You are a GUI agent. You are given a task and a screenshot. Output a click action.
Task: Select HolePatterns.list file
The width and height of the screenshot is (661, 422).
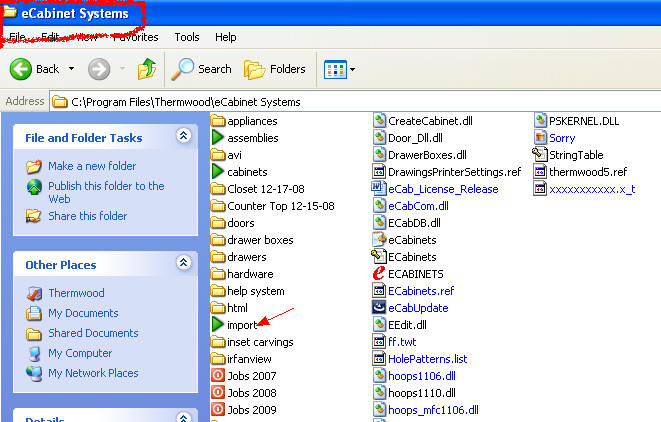[x=420, y=359]
